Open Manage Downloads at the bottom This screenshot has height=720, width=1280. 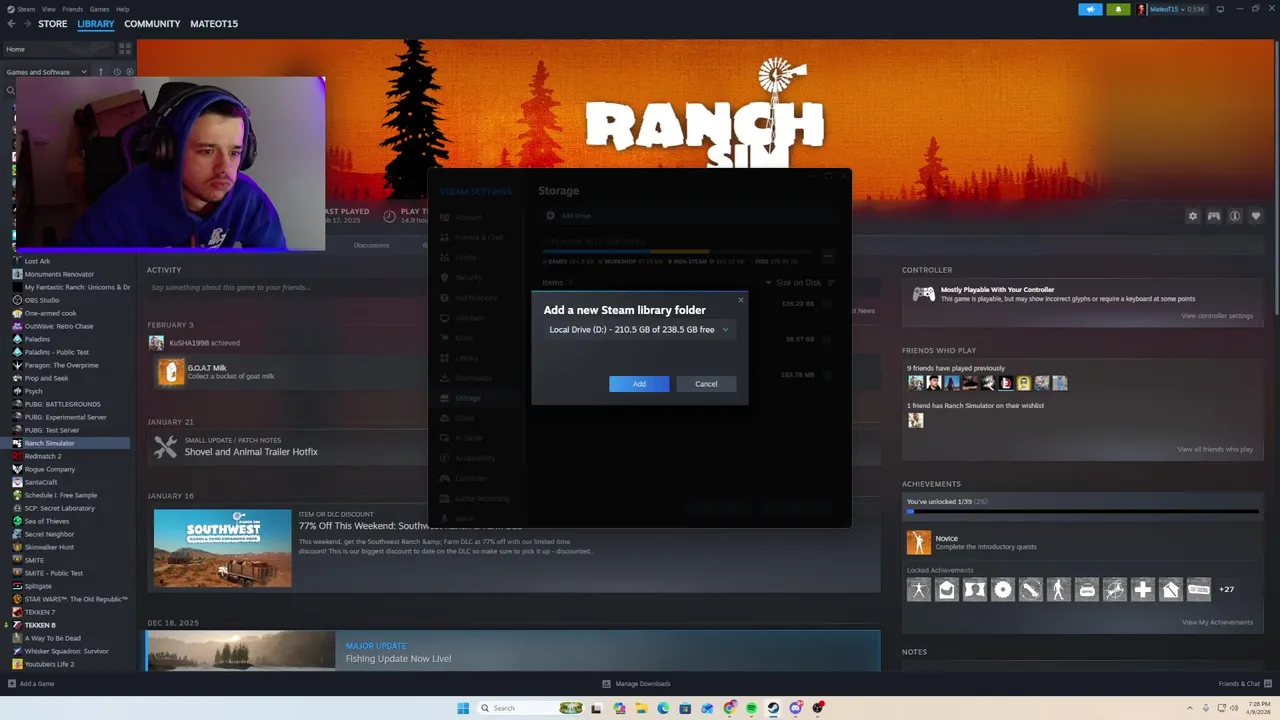click(636, 684)
